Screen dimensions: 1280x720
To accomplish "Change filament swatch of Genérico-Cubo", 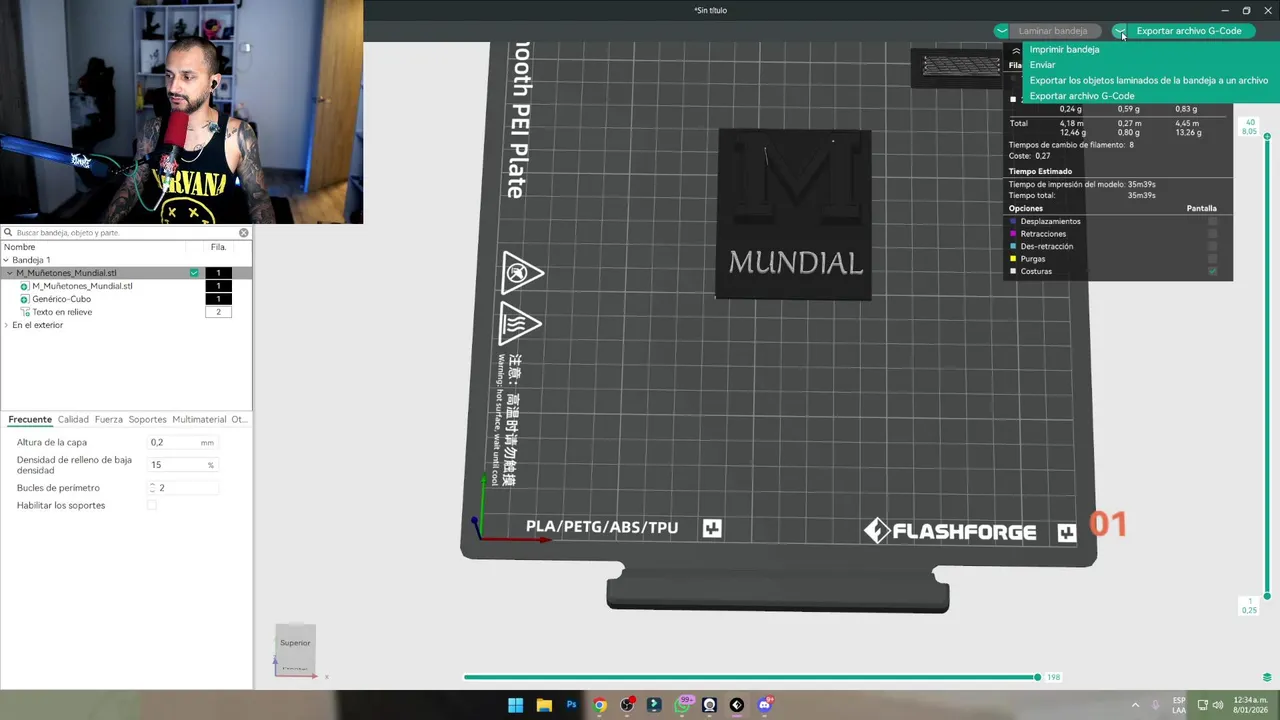I will [x=218, y=299].
